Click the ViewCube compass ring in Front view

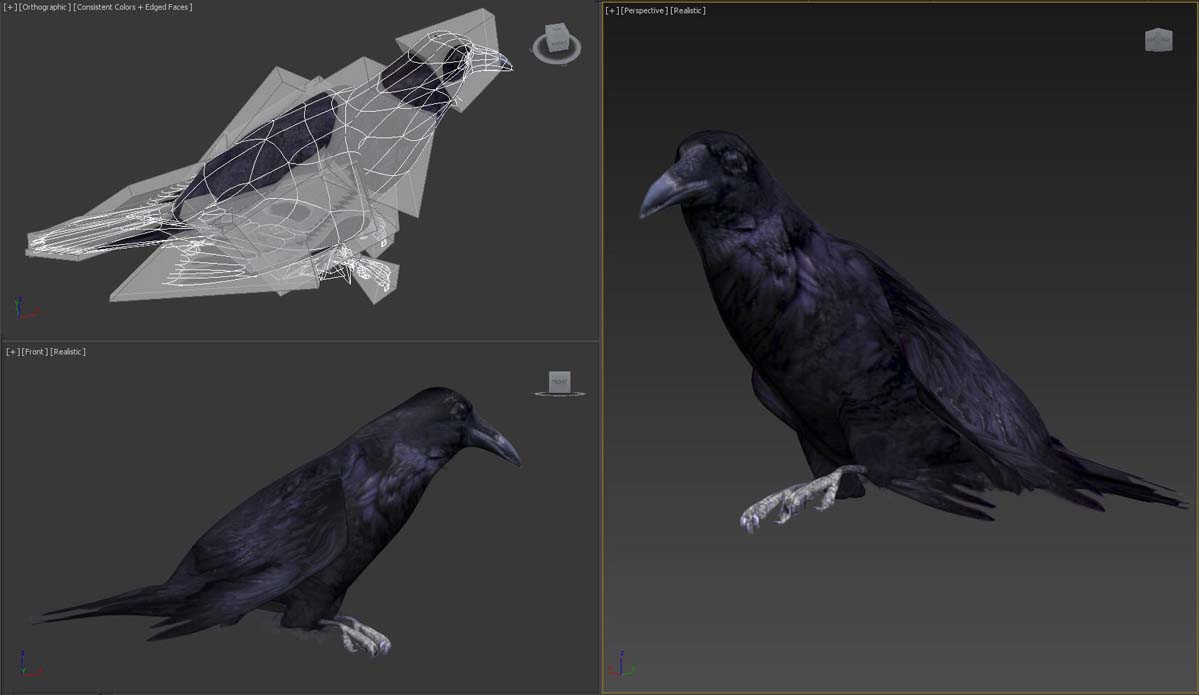pyautogui.click(x=560, y=395)
